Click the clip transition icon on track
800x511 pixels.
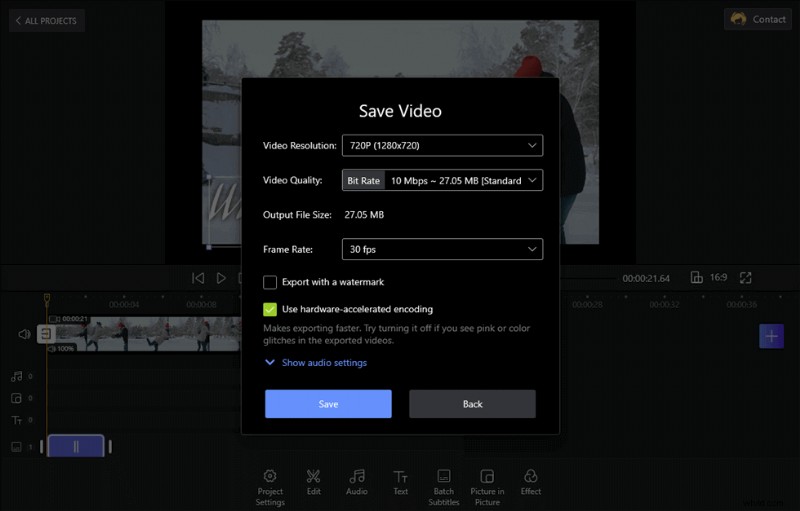coord(46,334)
